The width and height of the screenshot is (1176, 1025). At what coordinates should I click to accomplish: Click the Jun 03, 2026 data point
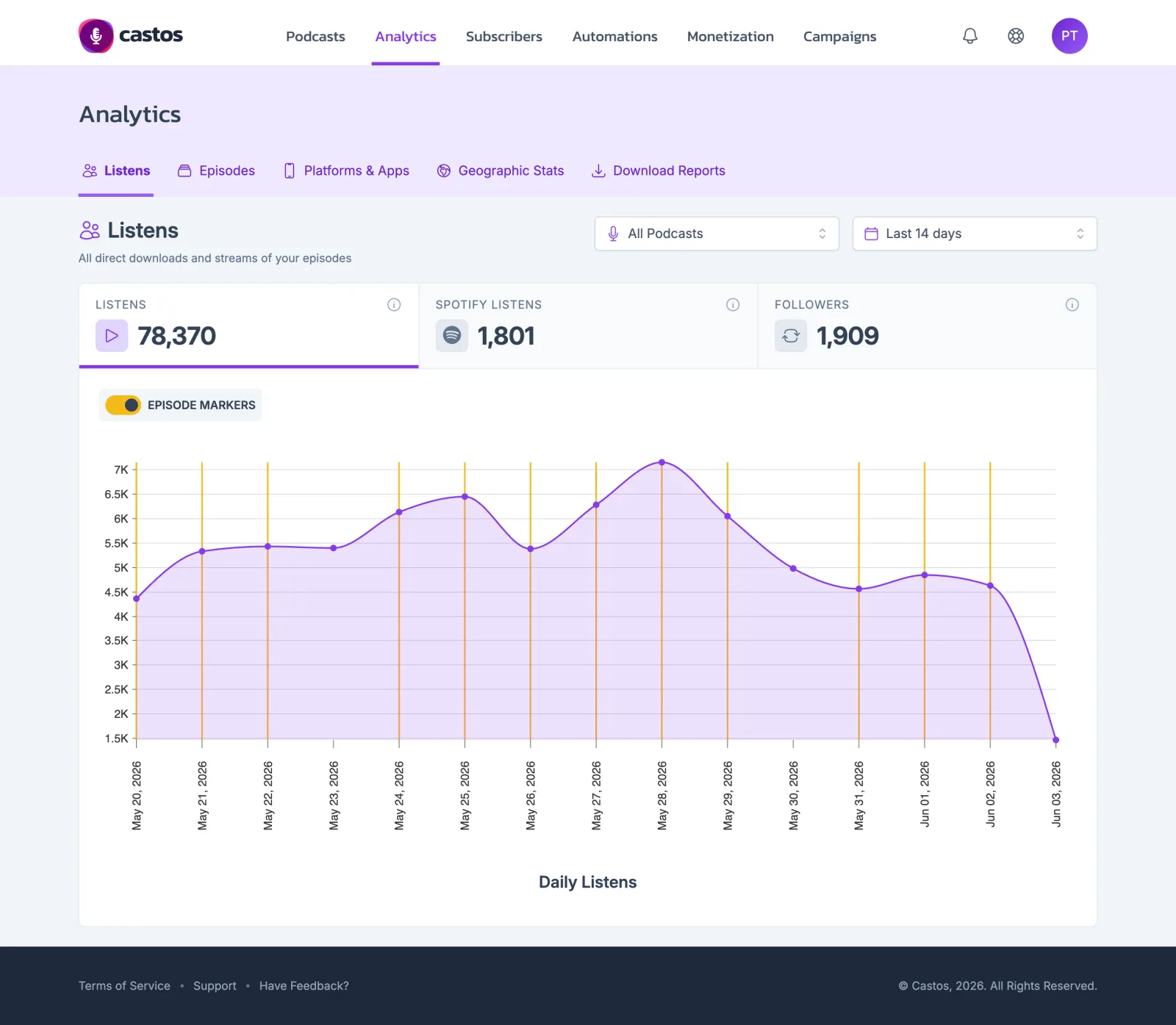click(1055, 740)
